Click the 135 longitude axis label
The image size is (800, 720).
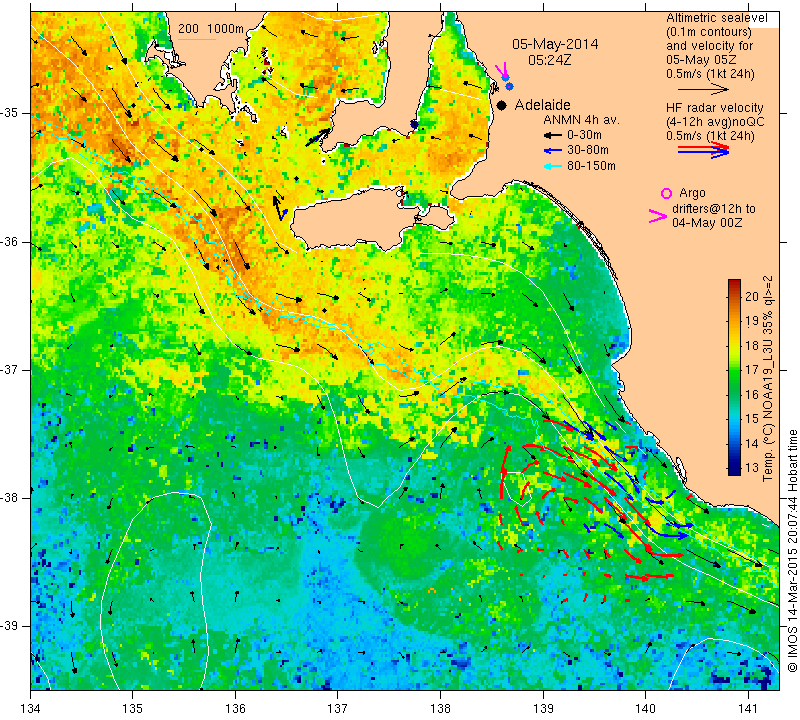(133, 709)
